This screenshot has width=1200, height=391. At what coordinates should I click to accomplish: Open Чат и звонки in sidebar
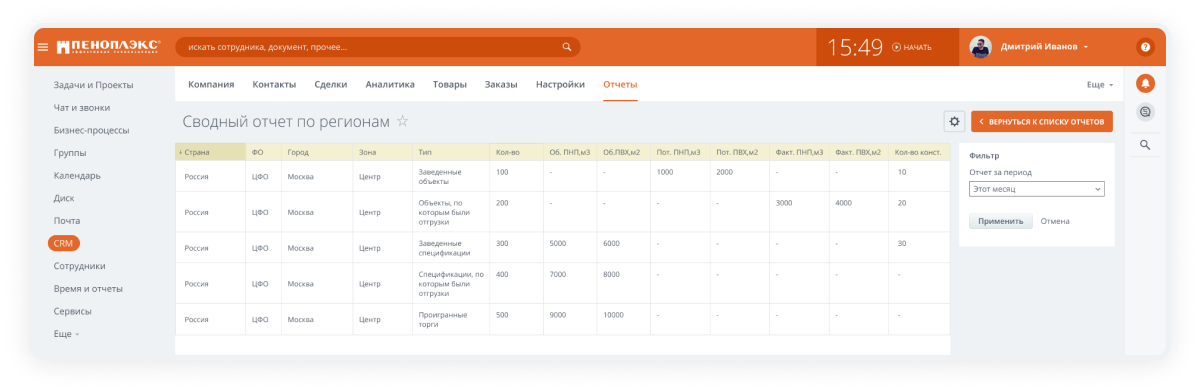click(82, 107)
